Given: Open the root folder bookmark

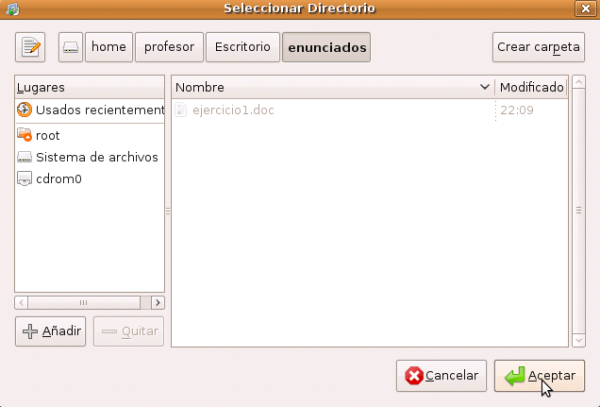Looking at the screenshot, I should pos(48,135).
